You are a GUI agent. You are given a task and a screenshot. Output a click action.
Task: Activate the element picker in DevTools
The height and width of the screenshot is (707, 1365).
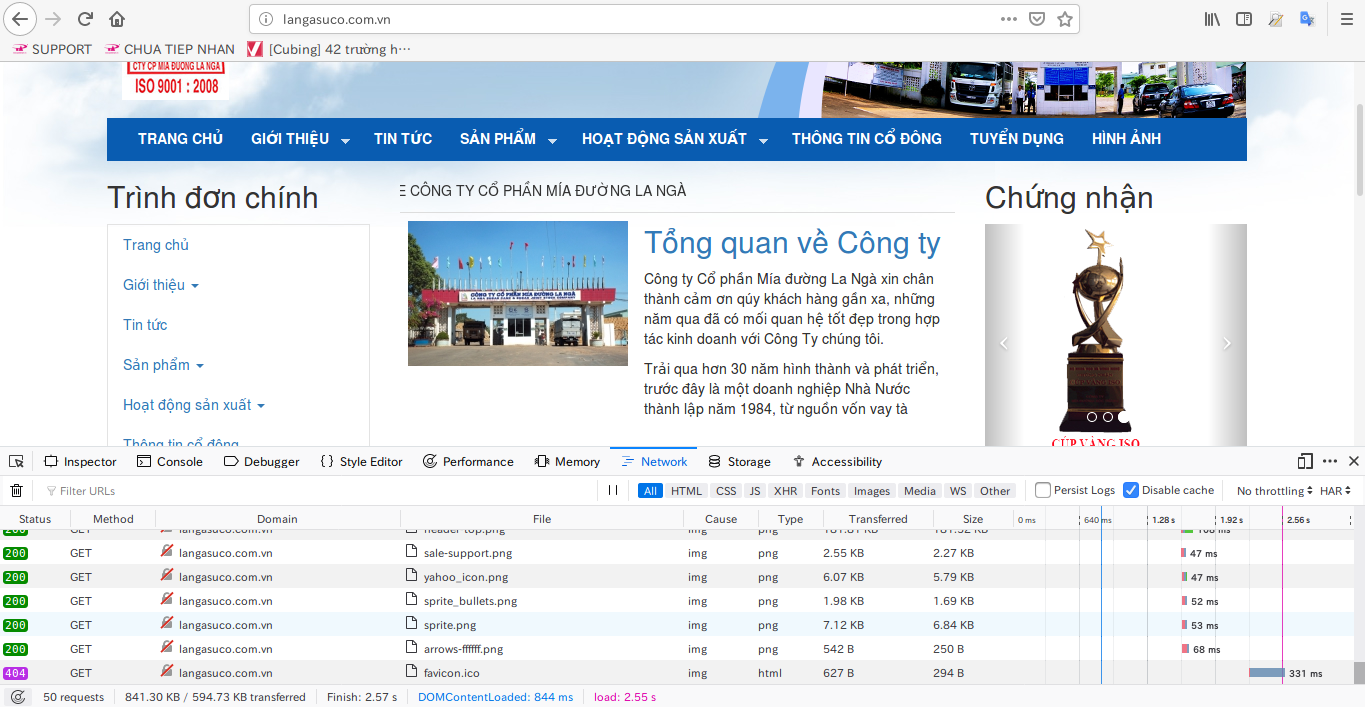coord(16,461)
